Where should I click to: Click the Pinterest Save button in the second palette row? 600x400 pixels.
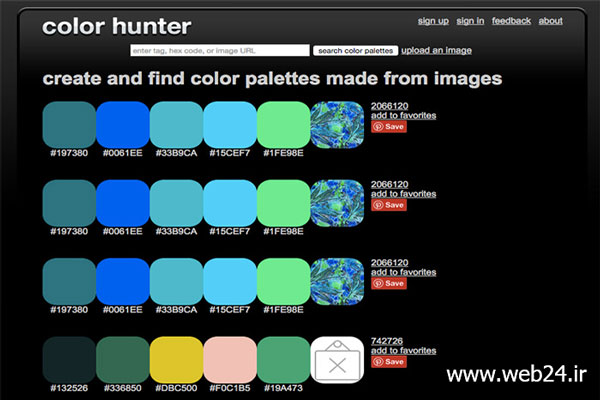[x=388, y=205]
